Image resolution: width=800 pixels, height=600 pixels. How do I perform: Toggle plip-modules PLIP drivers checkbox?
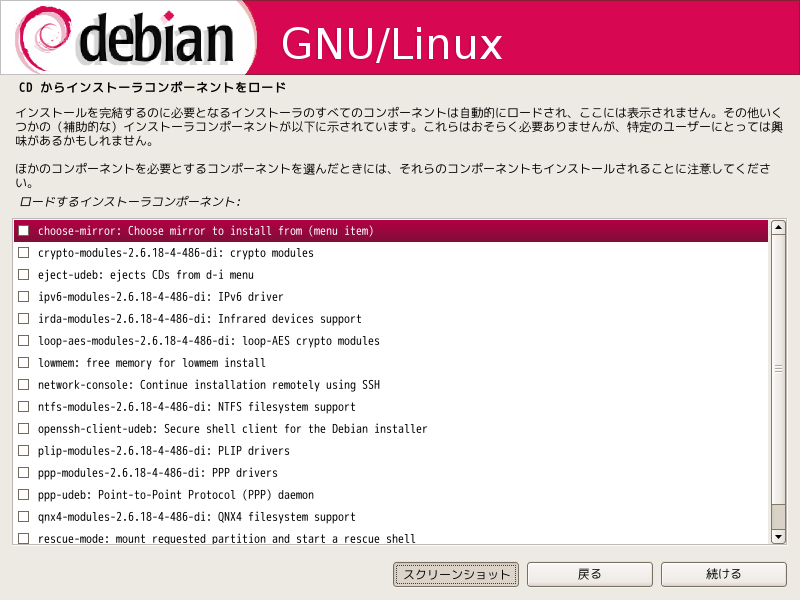pos(23,450)
